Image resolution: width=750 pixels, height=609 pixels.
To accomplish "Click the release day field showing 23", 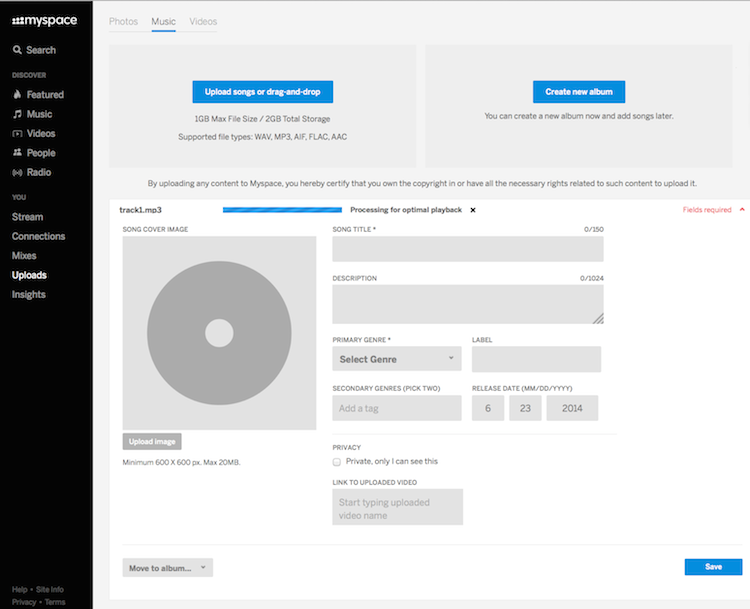I will tap(525, 408).
